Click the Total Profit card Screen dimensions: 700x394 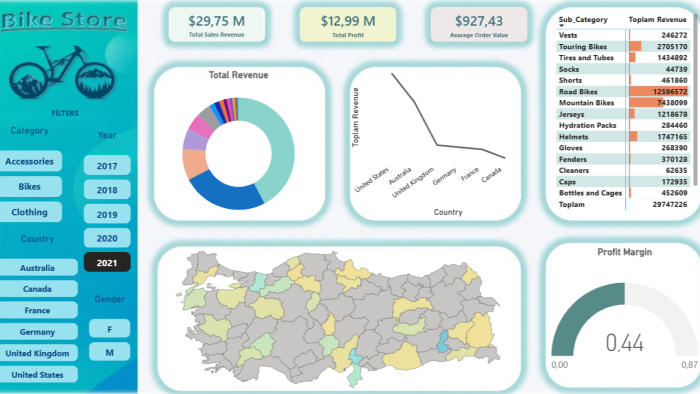[x=348, y=25]
